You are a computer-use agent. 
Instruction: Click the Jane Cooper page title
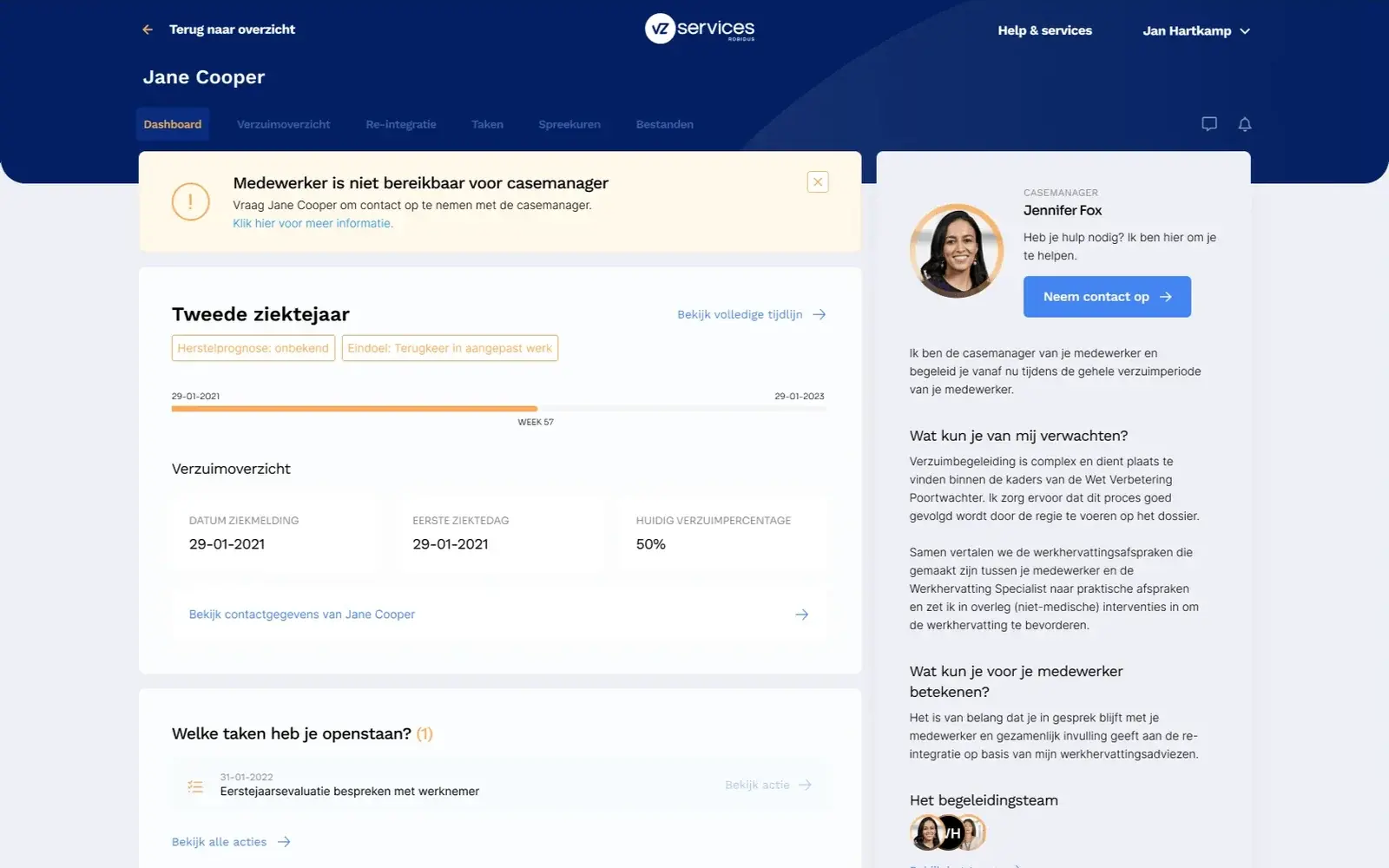coord(204,77)
